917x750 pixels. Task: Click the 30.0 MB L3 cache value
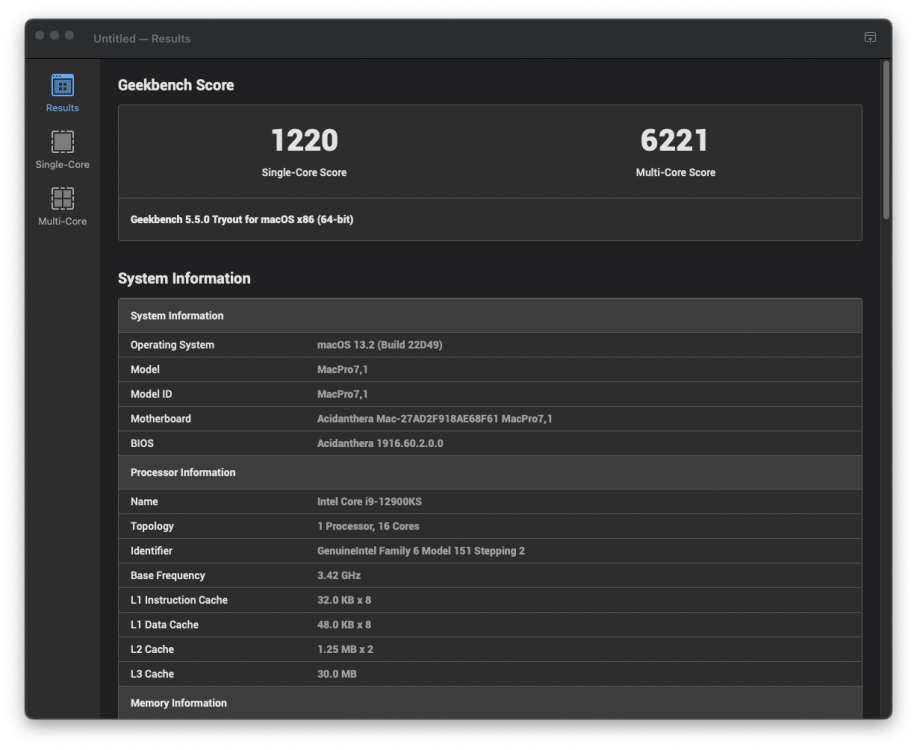point(337,674)
